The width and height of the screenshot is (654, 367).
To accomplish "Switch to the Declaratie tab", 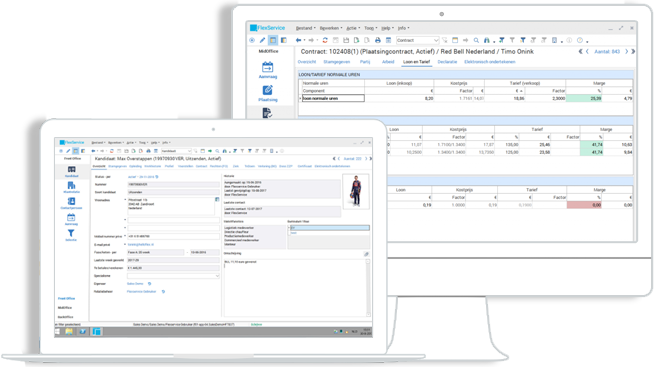I will [447, 62].
